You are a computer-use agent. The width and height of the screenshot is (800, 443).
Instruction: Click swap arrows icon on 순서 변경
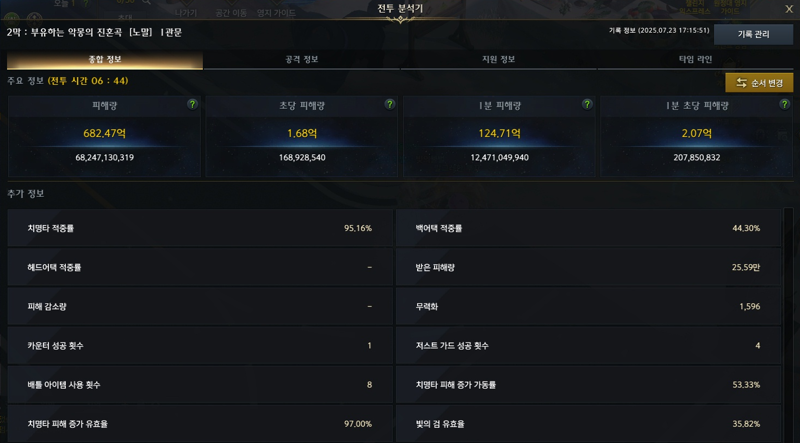tap(741, 83)
